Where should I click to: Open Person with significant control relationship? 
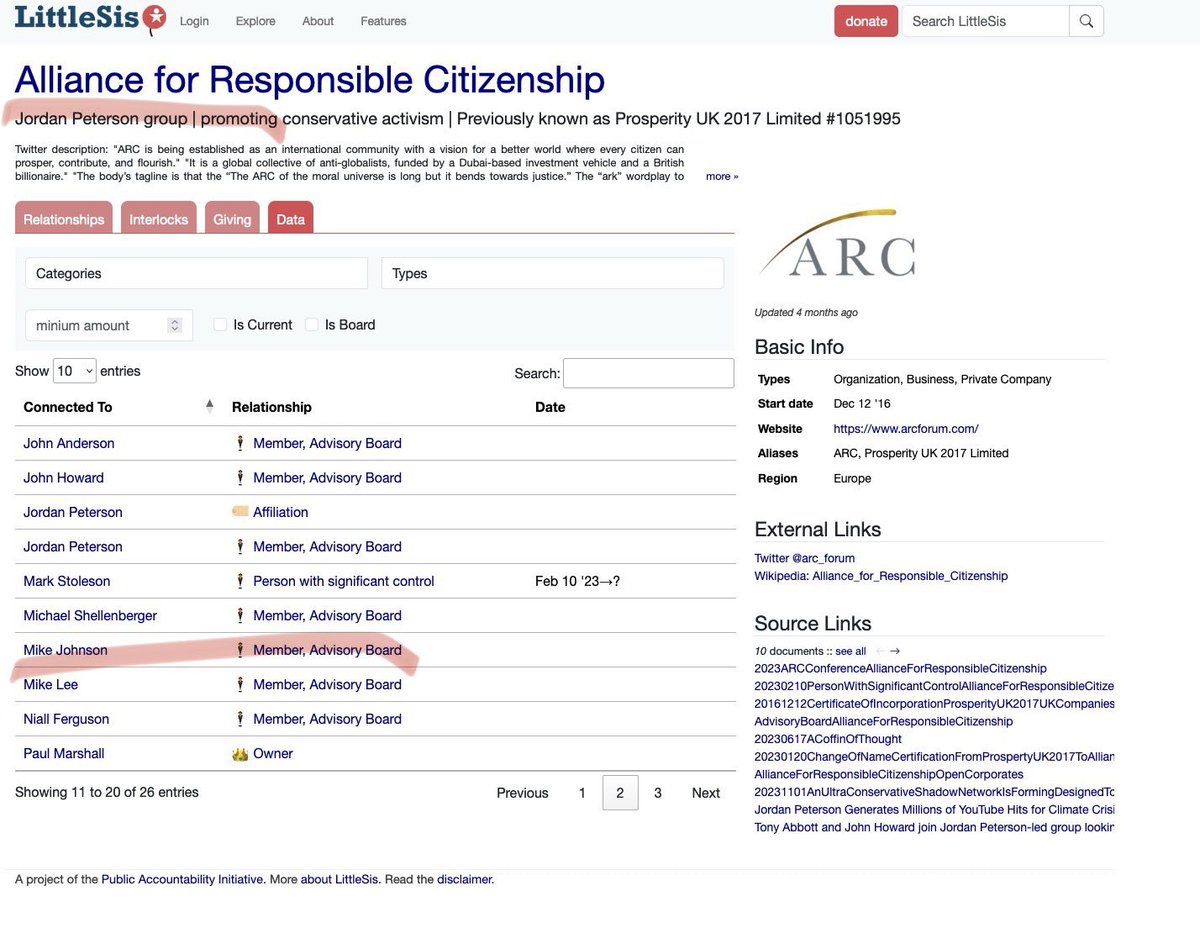(344, 581)
